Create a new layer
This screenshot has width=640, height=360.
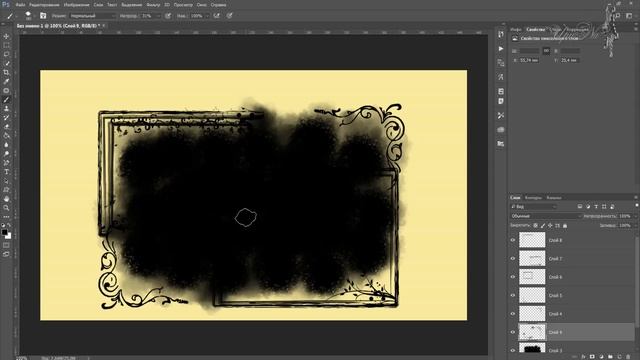pyautogui.click(x=619, y=357)
